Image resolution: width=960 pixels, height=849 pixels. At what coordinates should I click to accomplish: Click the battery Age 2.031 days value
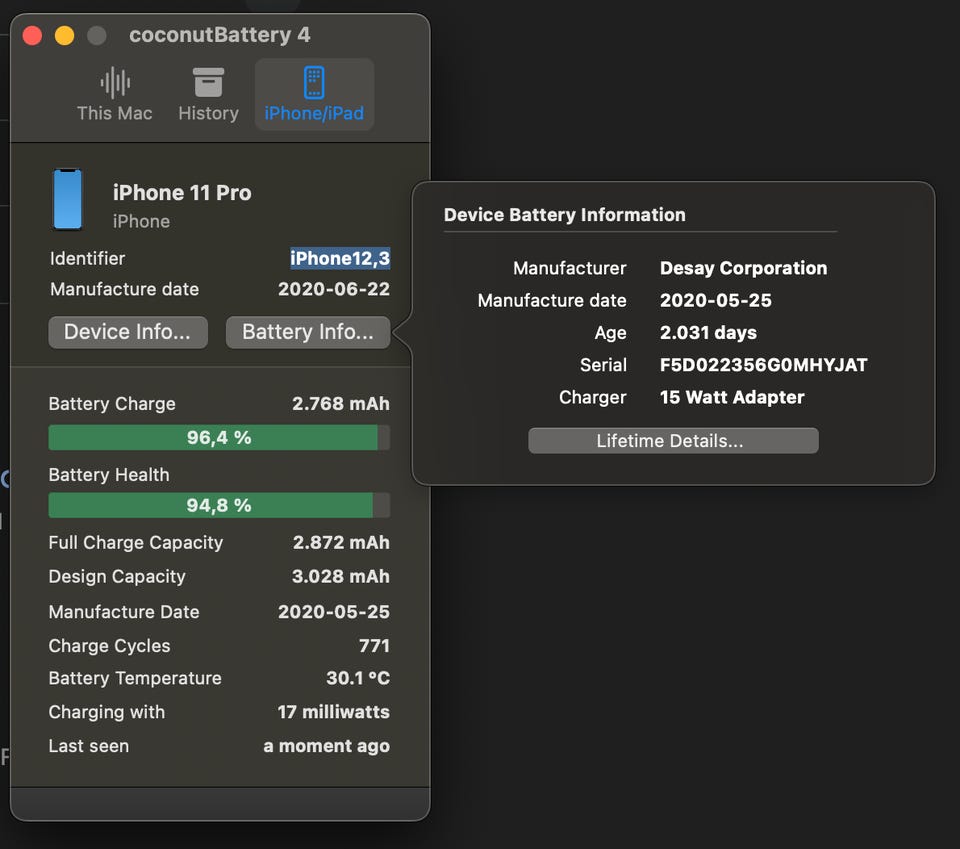click(x=708, y=333)
